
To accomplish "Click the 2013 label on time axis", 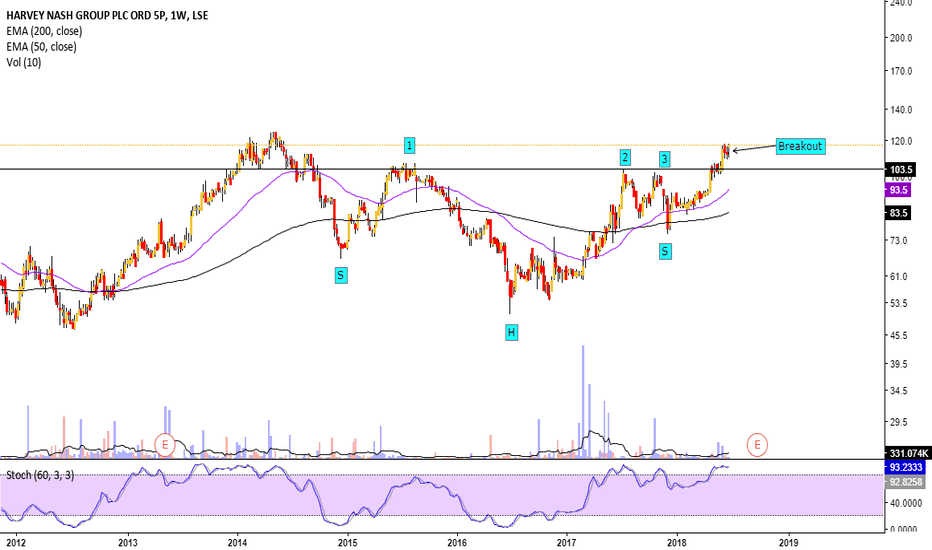I will tap(128, 542).
